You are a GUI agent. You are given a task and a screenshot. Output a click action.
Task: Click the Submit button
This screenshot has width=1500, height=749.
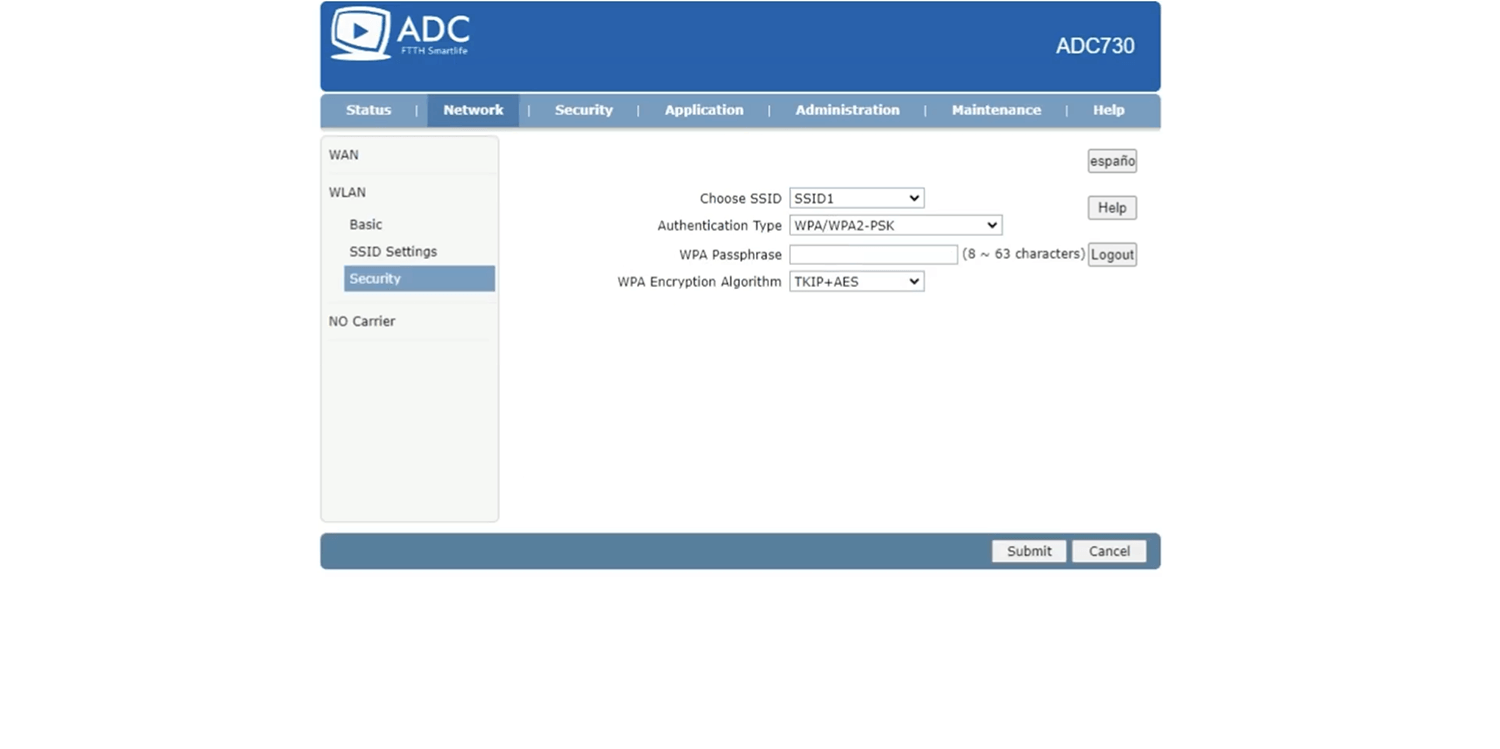[x=1028, y=551]
